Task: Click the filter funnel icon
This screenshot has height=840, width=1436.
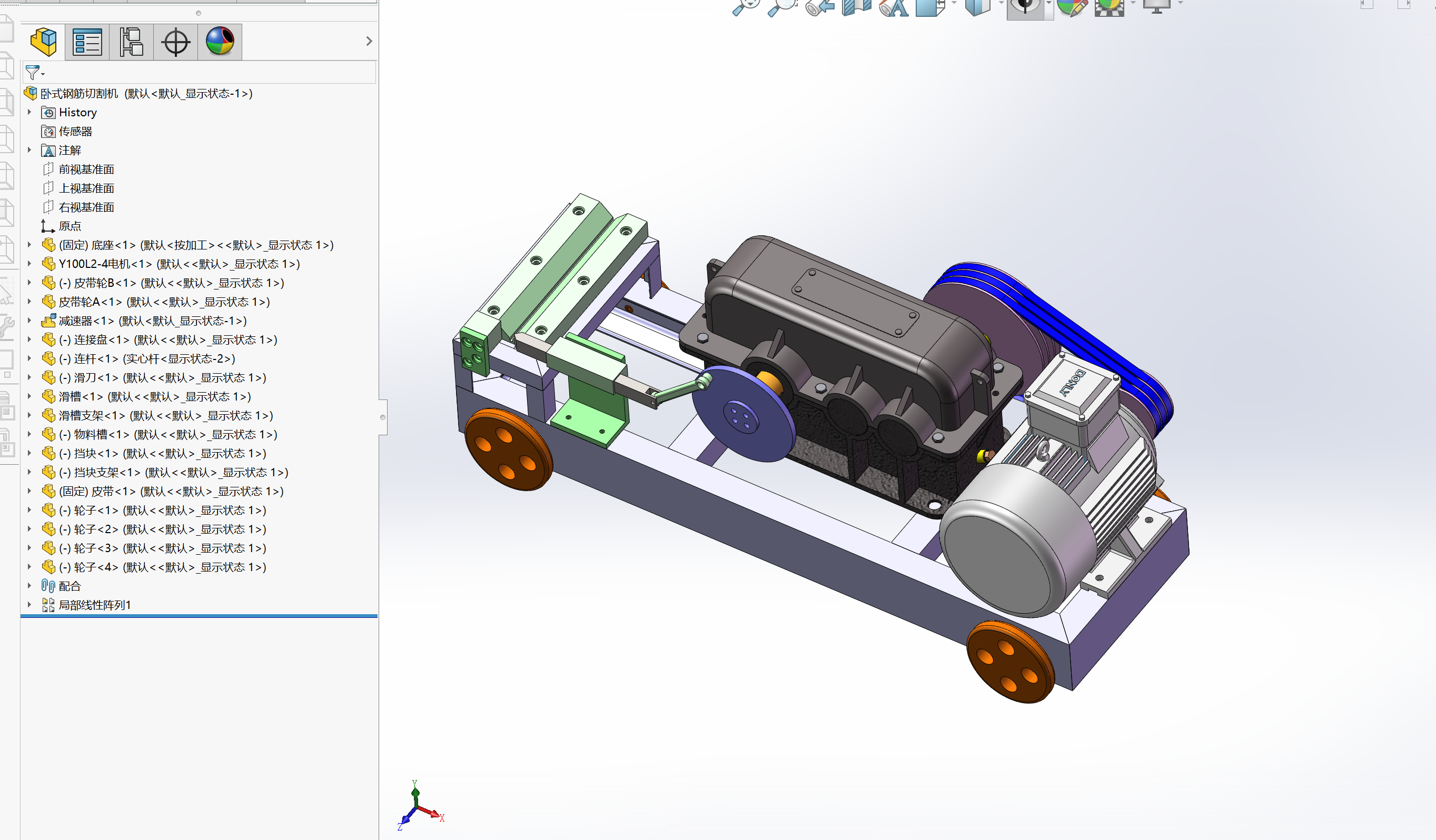Action: tap(33, 72)
